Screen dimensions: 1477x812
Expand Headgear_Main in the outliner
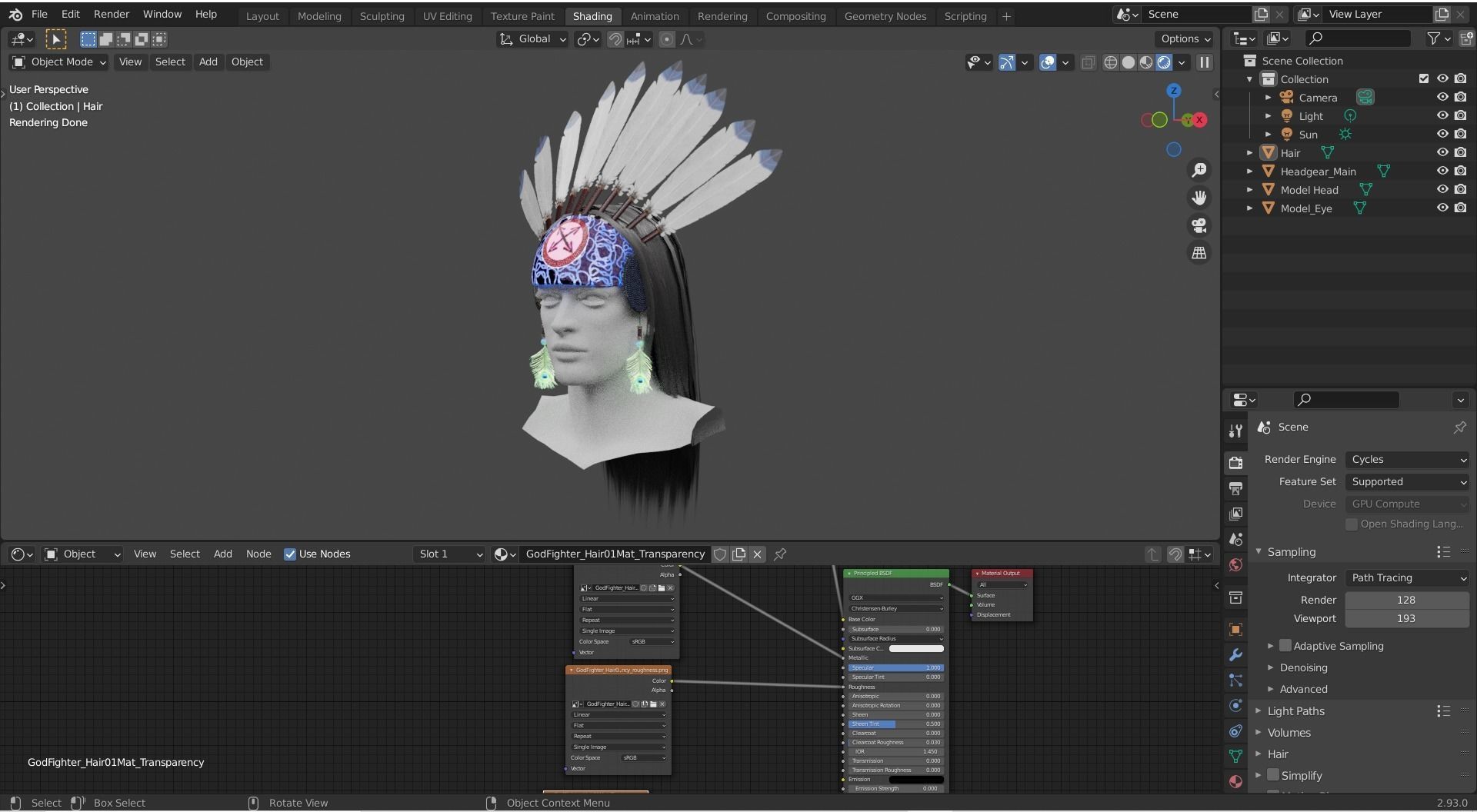(1249, 171)
